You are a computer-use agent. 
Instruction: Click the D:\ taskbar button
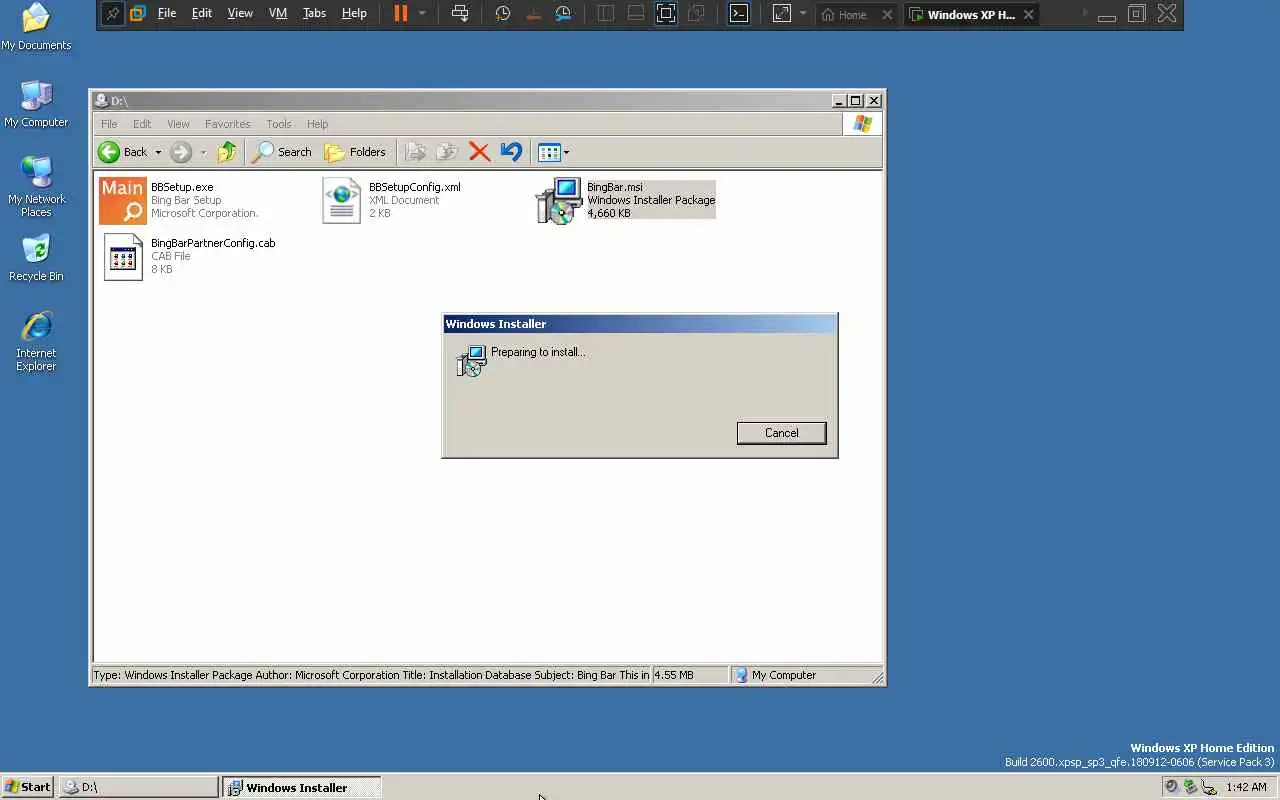[138, 787]
